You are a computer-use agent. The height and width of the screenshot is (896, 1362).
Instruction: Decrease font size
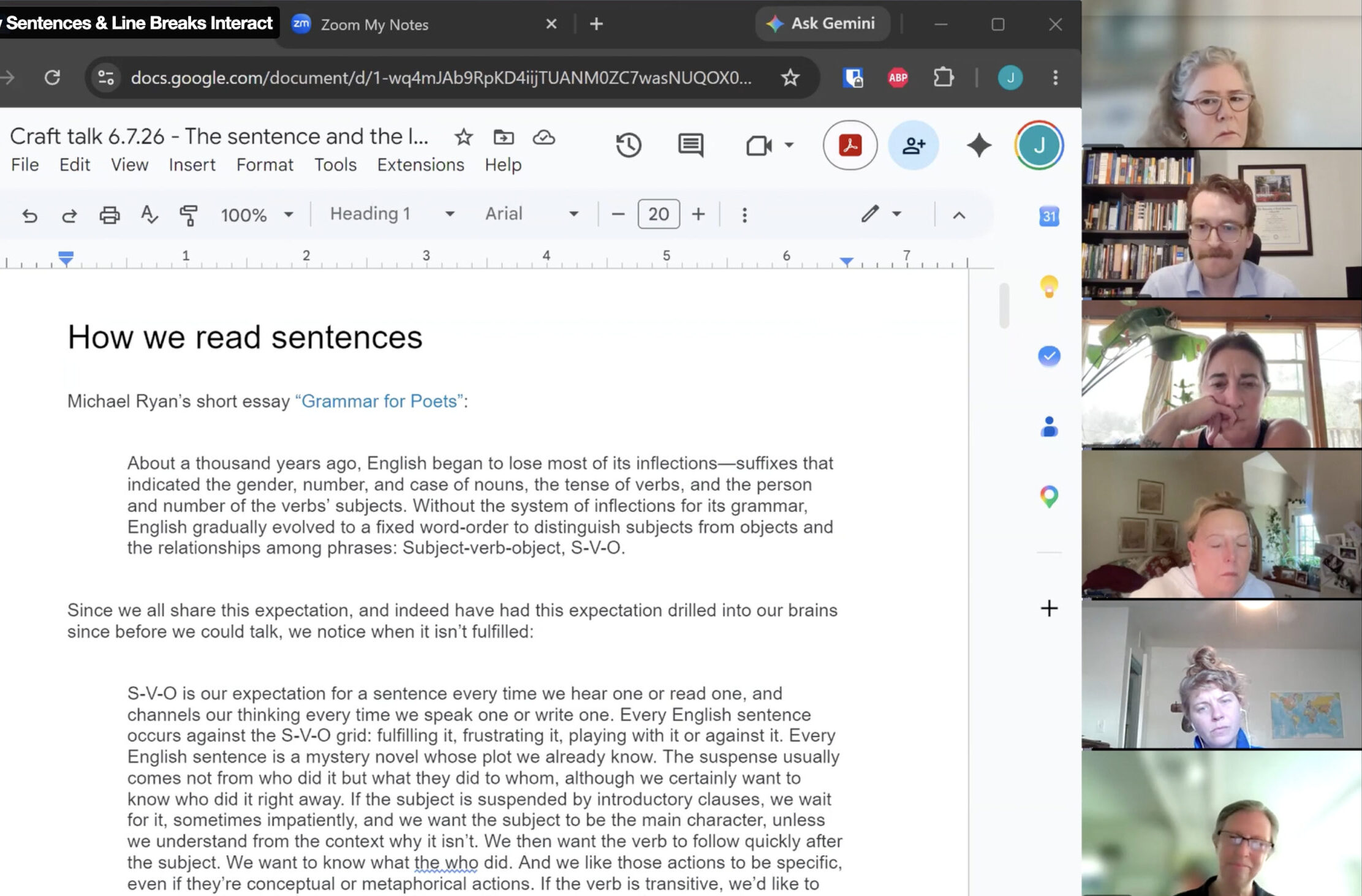[618, 214]
